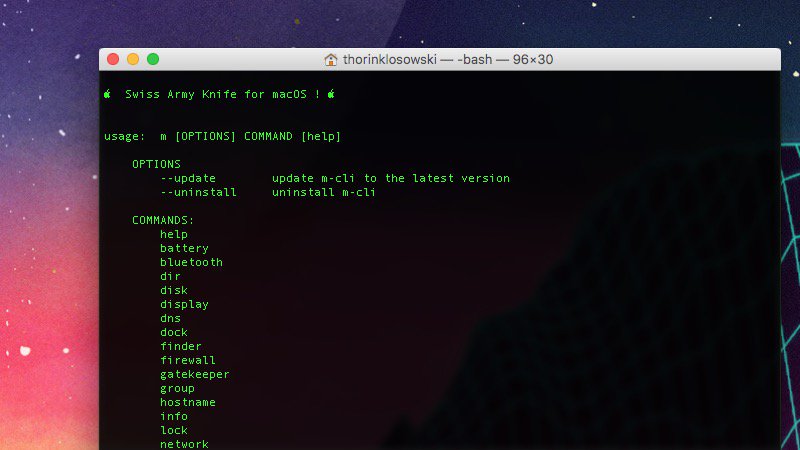Click the "disk" command line
Screen dimensions: 800x450
click(174, 290)
